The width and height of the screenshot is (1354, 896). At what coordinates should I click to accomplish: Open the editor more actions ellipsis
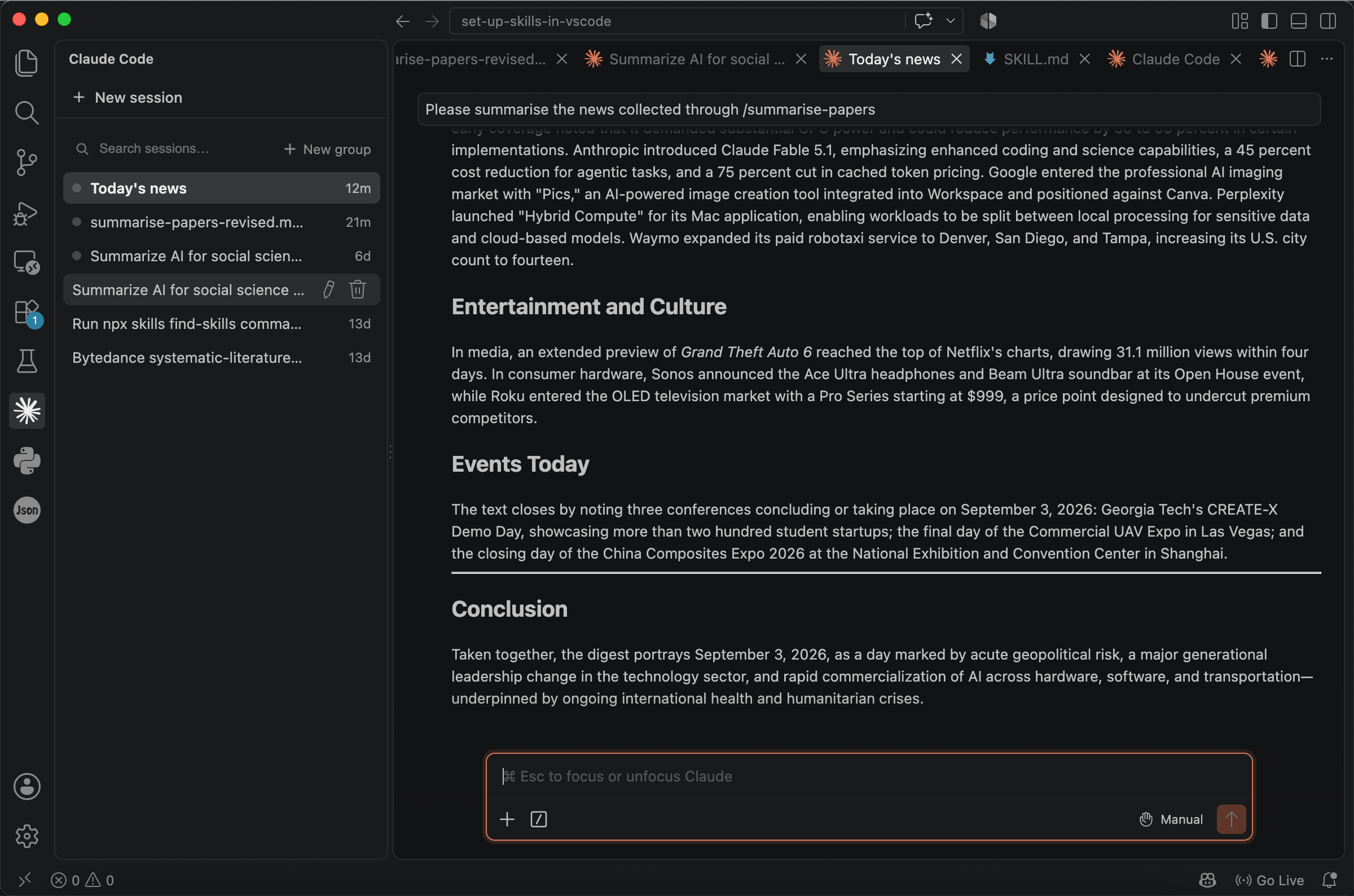1326,59
